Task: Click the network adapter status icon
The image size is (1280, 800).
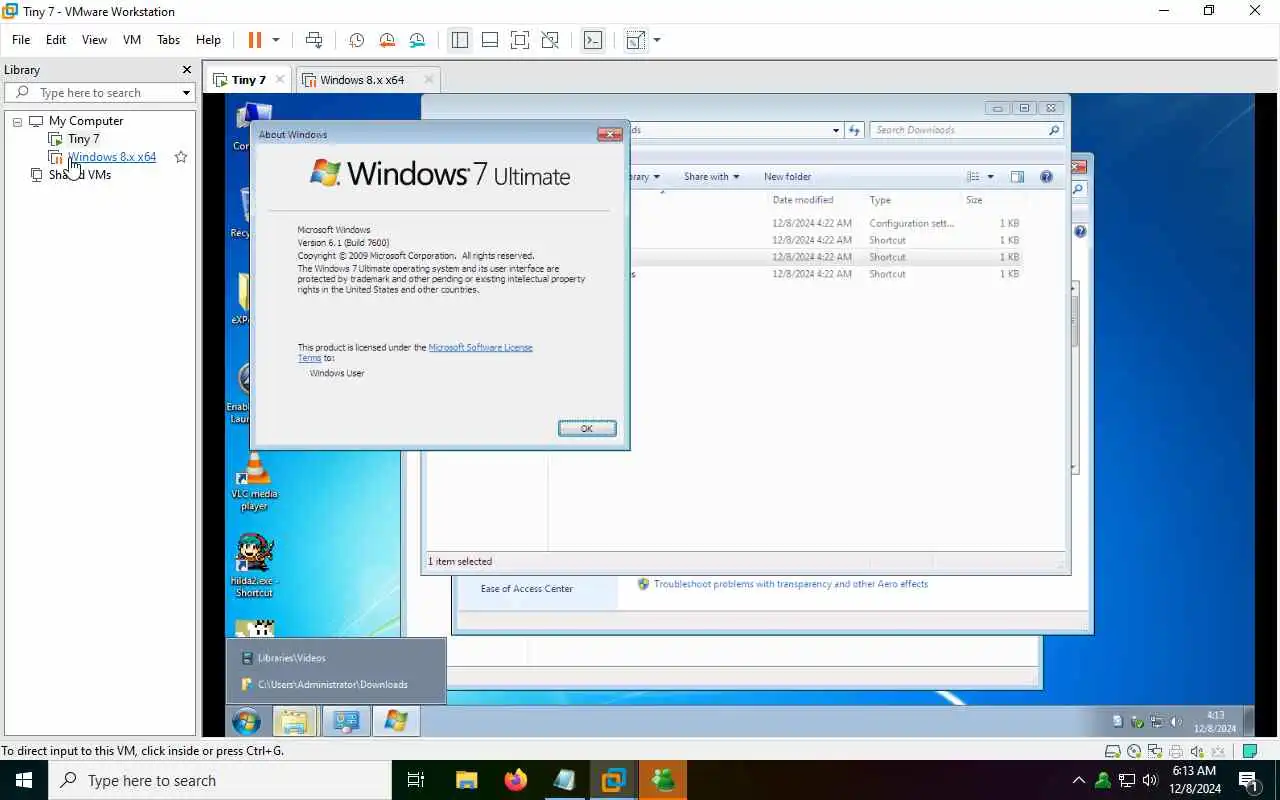Action: pyautogui.click(x=1155, y=752)
